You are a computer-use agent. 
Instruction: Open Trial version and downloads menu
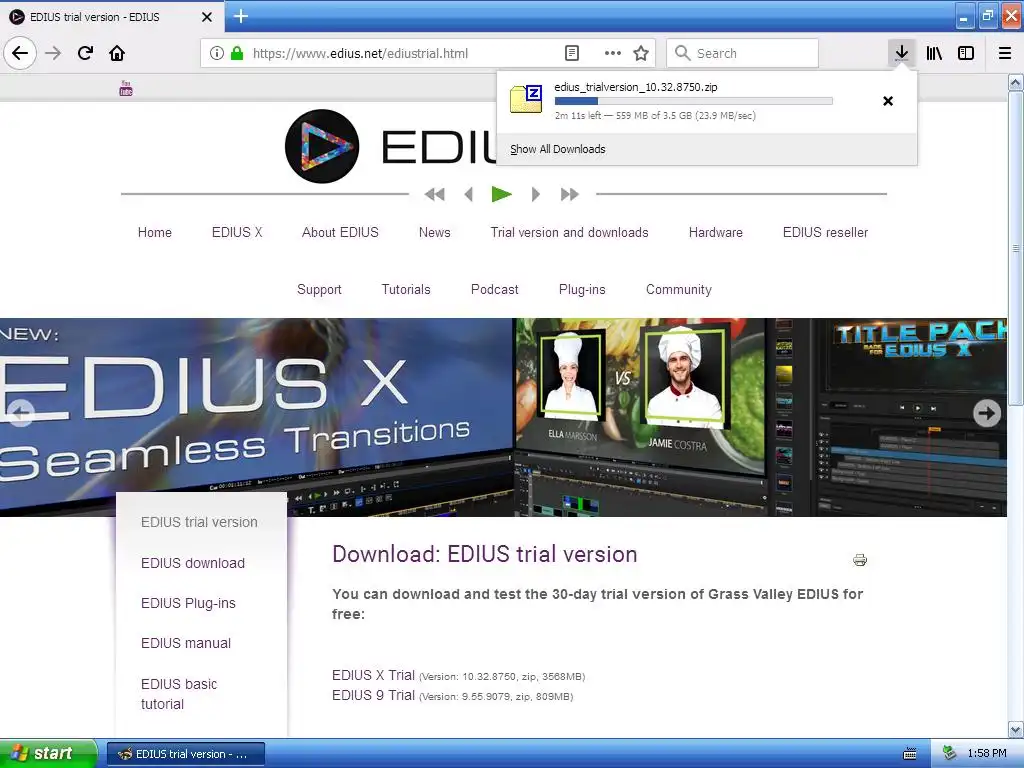click(x=569, y=232)
